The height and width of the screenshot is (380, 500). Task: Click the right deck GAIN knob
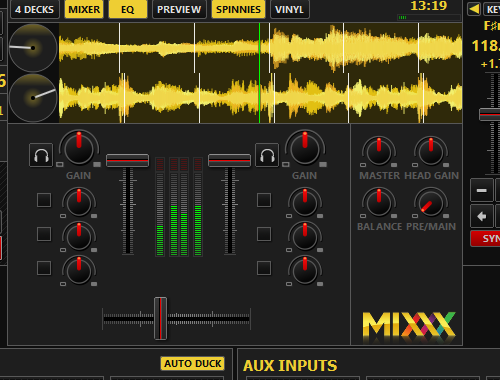point(305,148)
